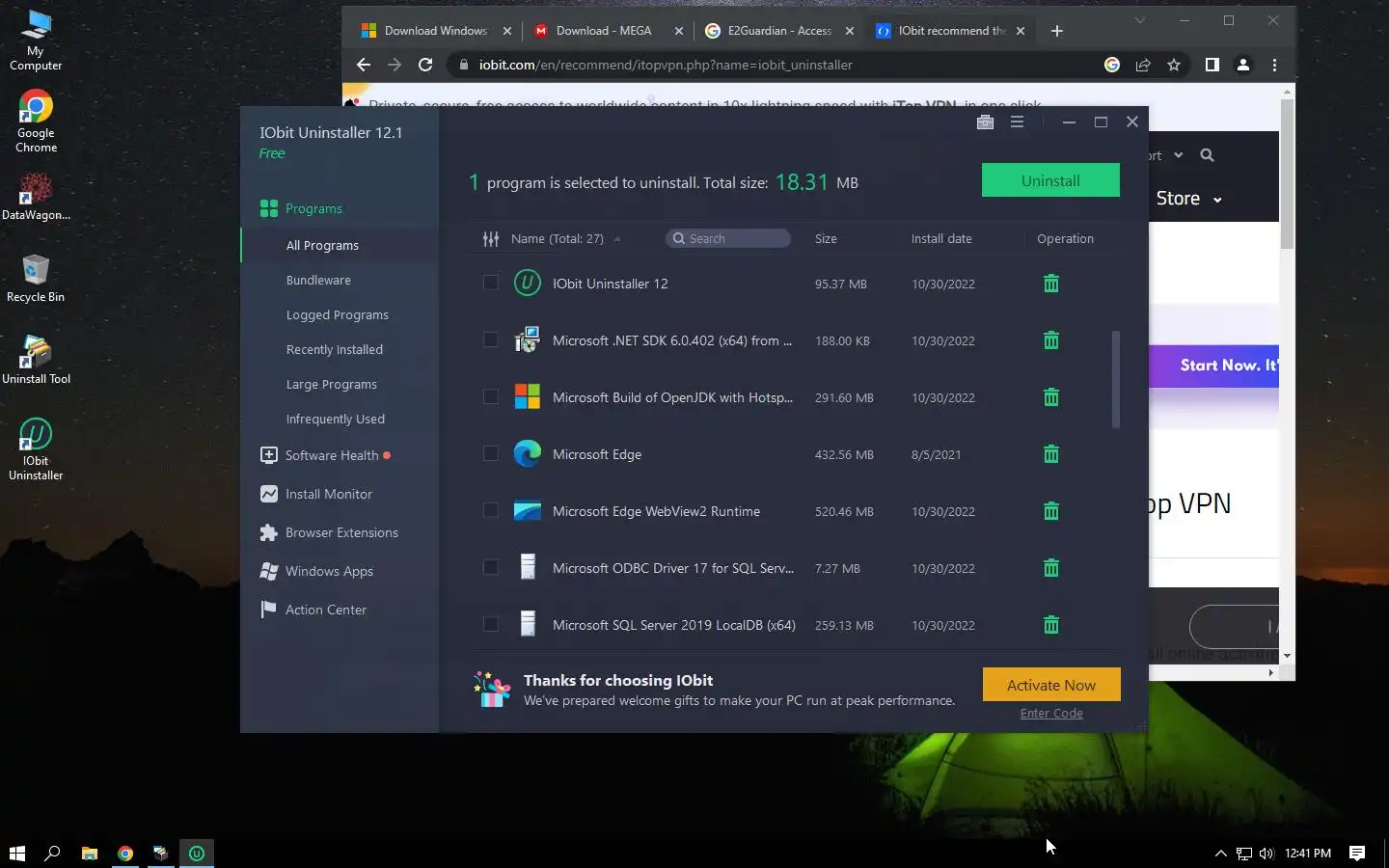Open the taskbar notification center icon
Screen dimensions: 1389x868
1357,853
